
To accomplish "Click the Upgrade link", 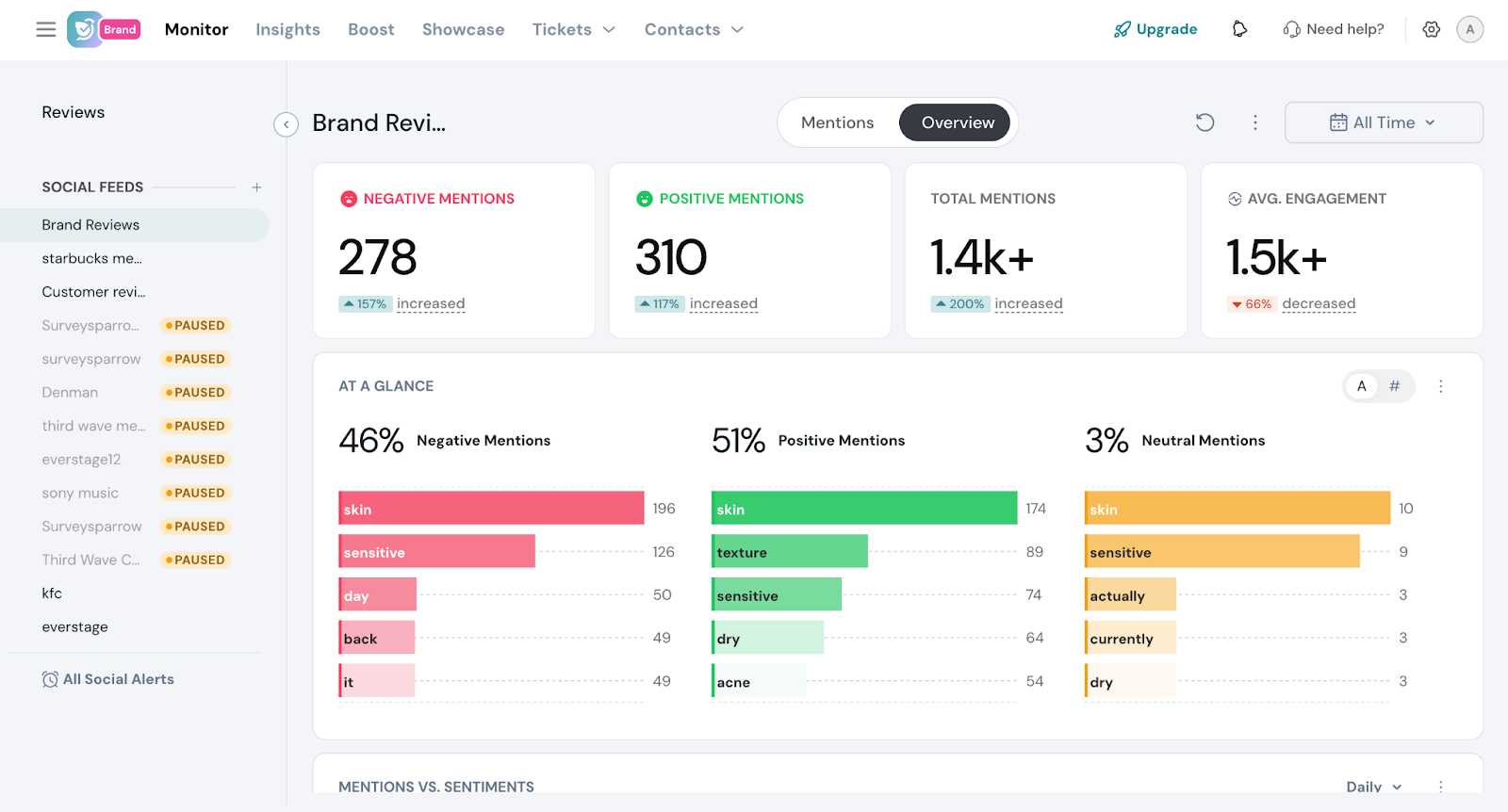I will point(1156,29).
